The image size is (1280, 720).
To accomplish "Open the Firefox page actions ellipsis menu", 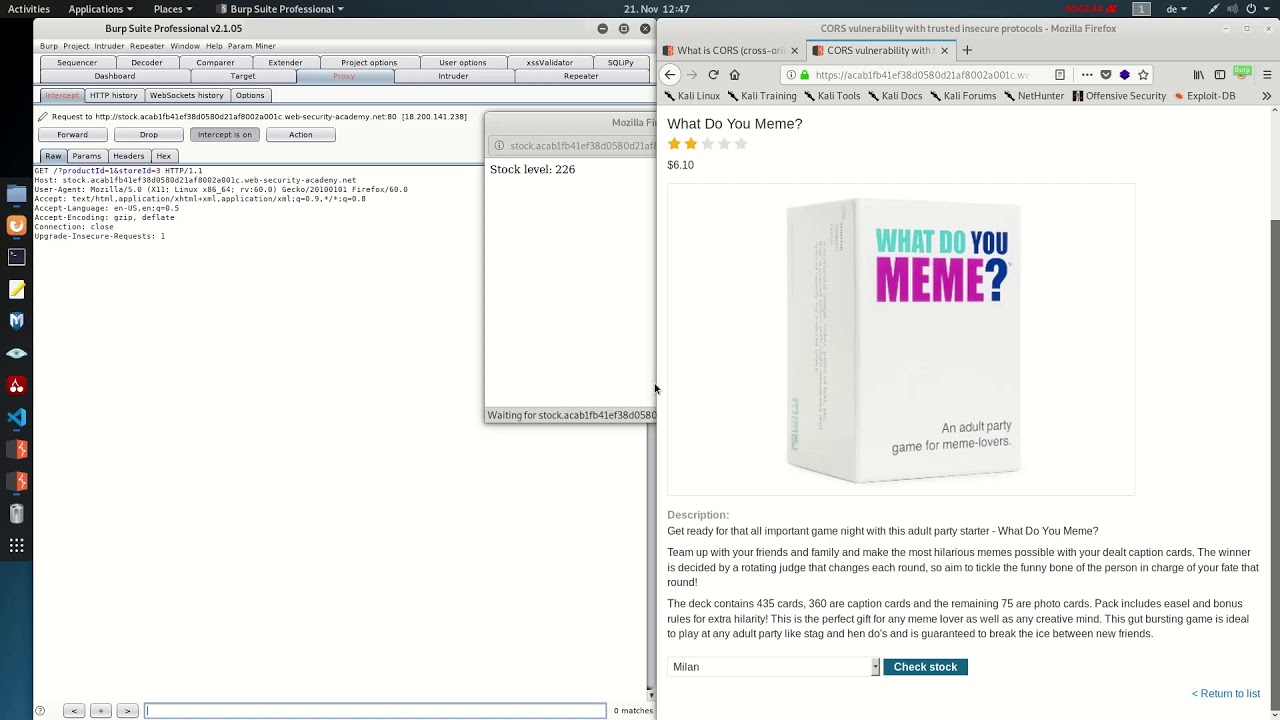I will tap(1087, 75).
